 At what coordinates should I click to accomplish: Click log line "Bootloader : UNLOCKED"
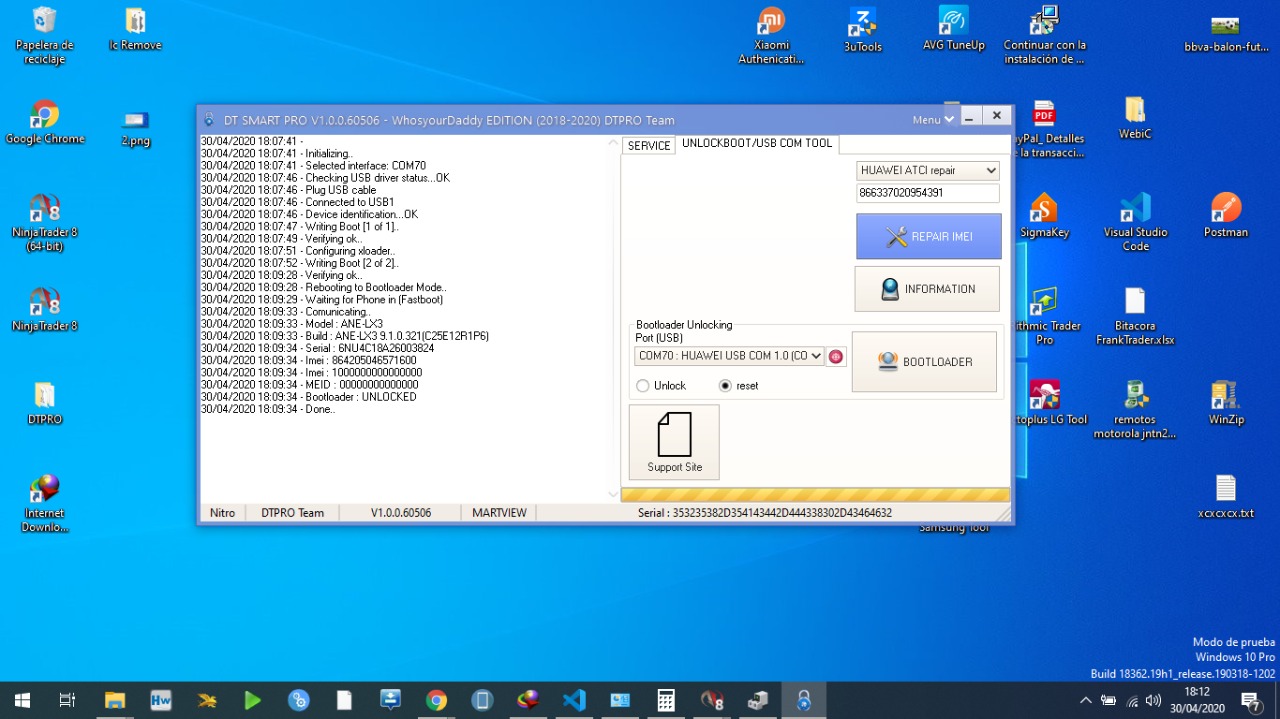pyautogui.click(x=308, y=397)
